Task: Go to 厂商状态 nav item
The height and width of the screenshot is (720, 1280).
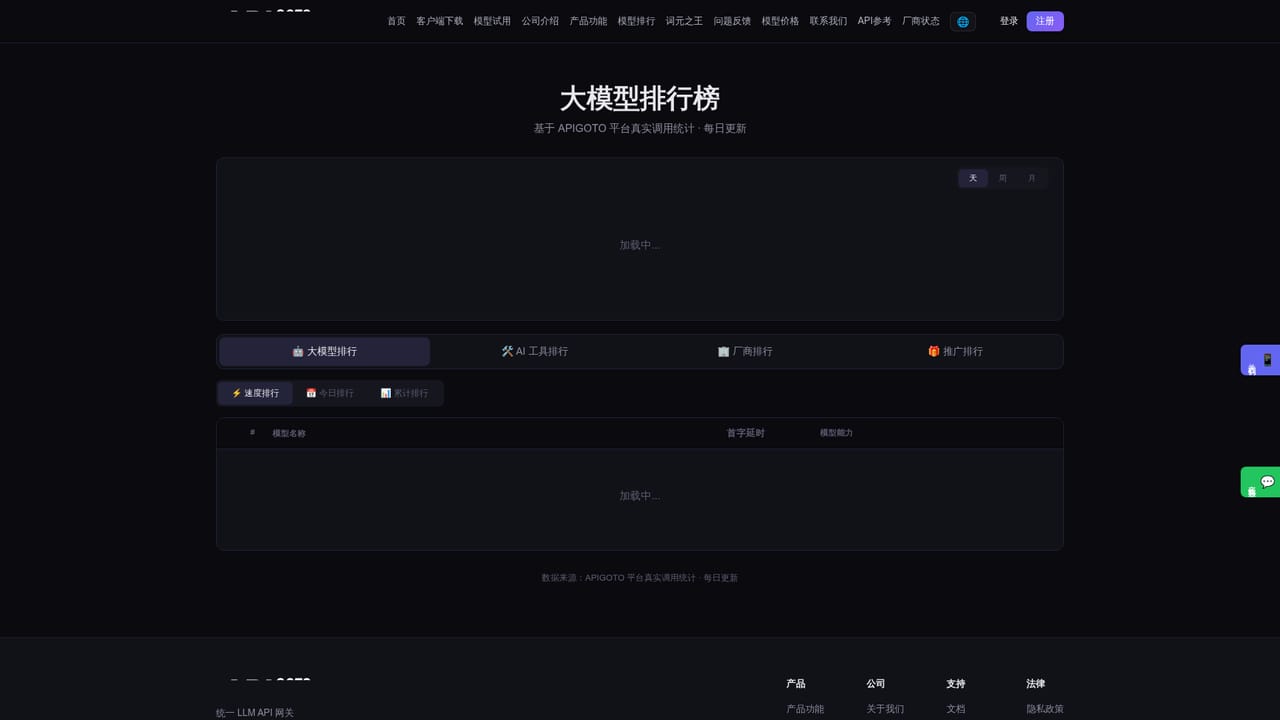Action: pos(921,21)
